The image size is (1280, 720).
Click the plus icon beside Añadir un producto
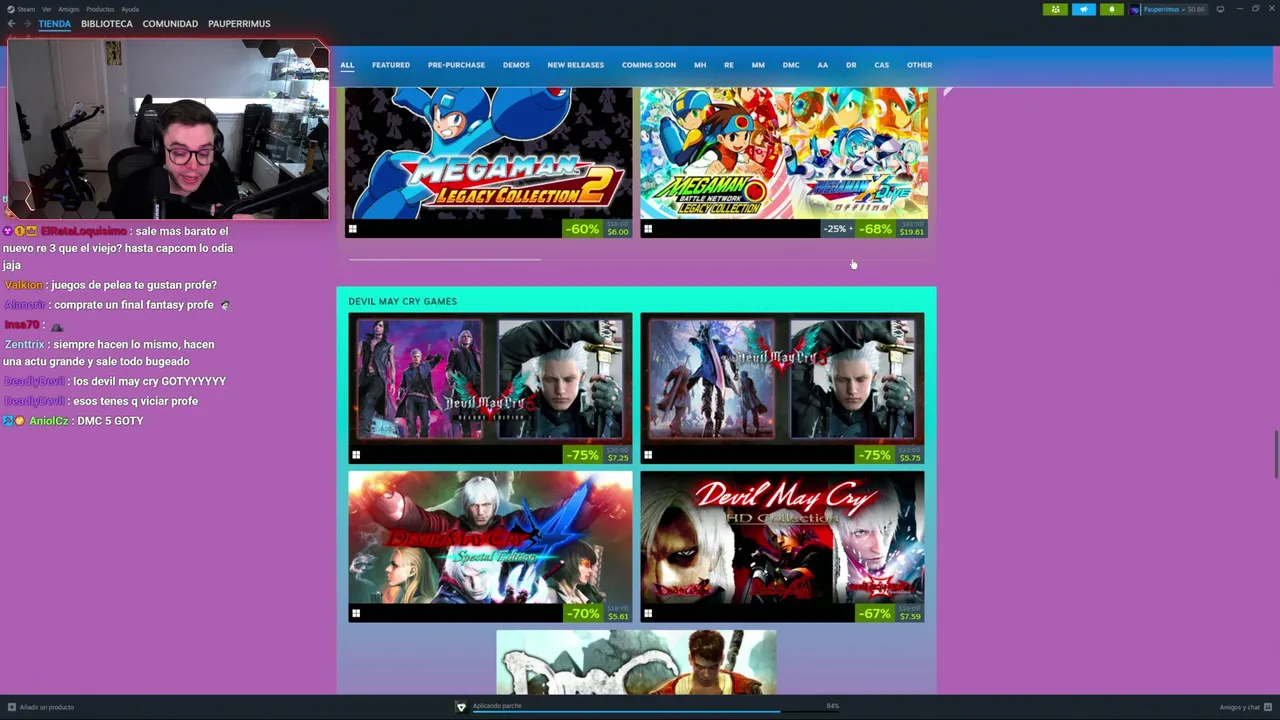[12, 707]
